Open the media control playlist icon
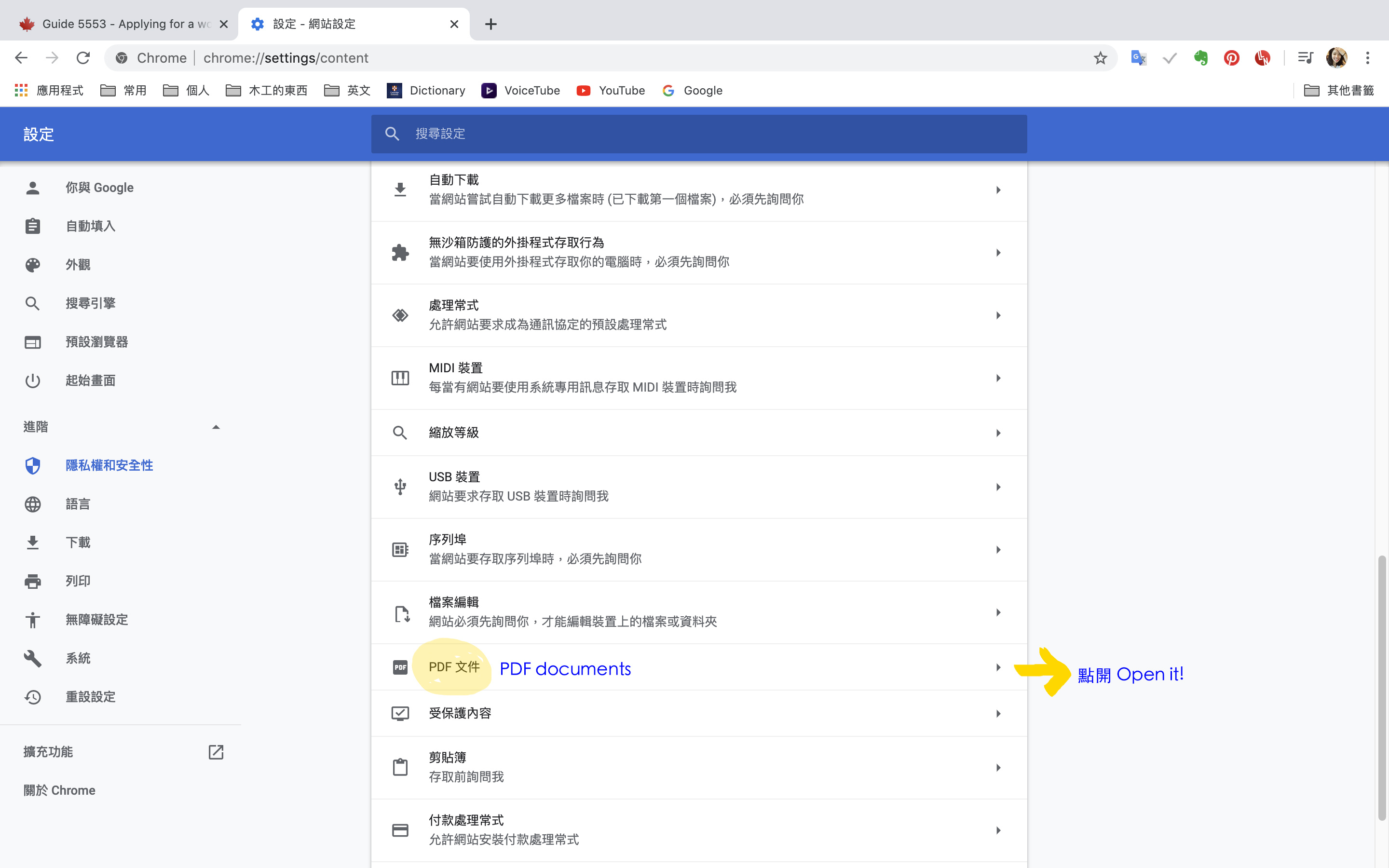Viewport: 1389px width, 868px height. [x=1305, y=58]
